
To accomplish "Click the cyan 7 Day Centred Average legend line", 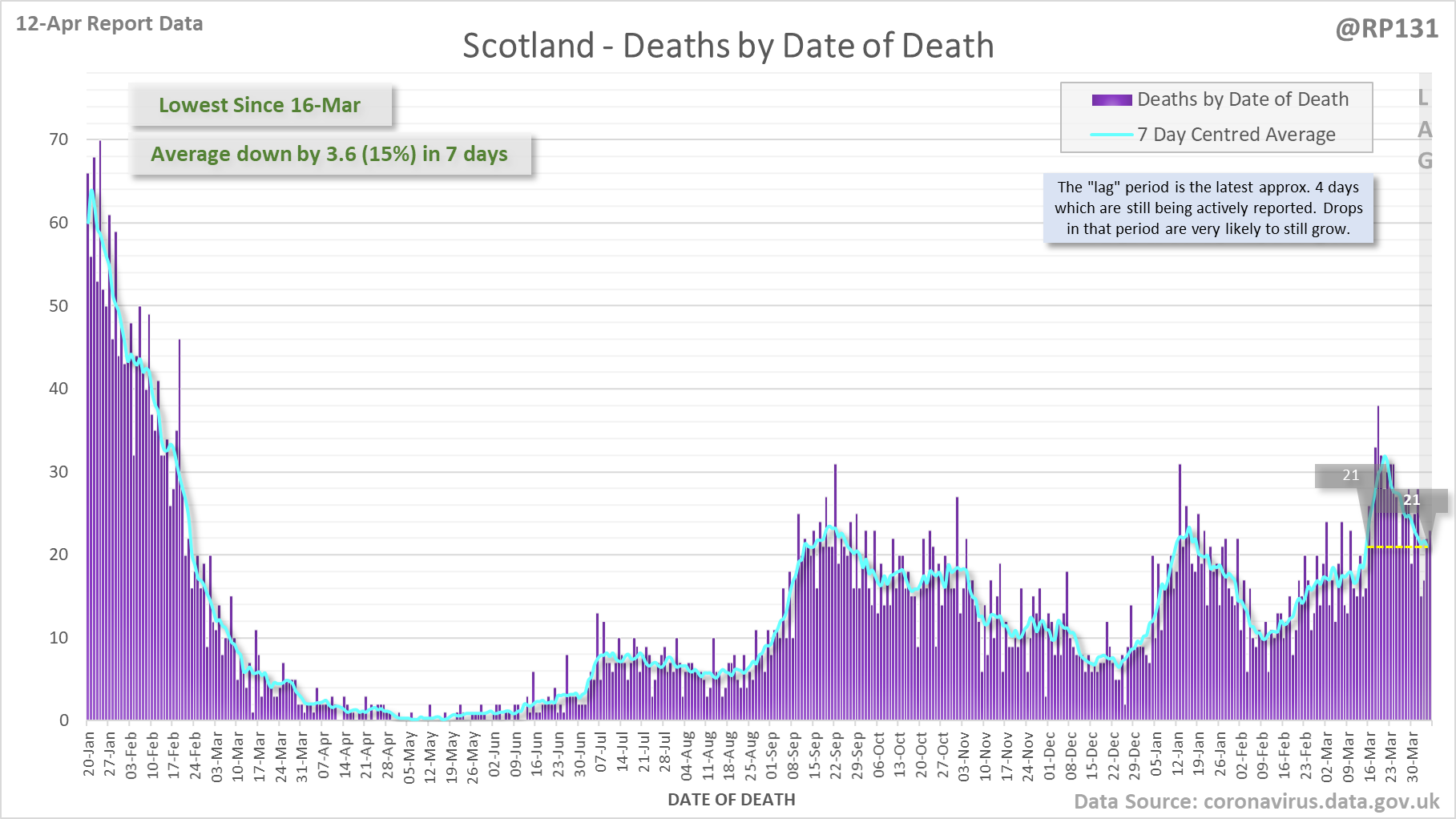I will click(1111, 135).
